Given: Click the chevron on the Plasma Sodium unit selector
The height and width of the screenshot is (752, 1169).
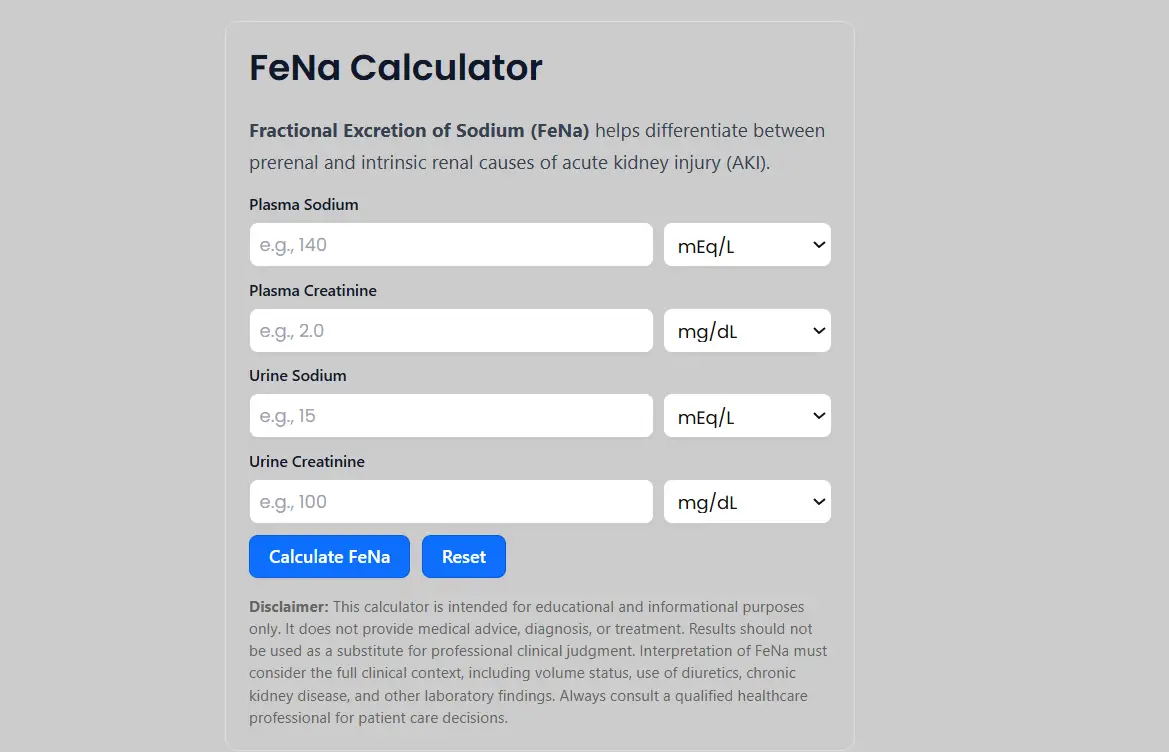Looking at the screenshot, I should pyautogui.click(x=819, y=244).
